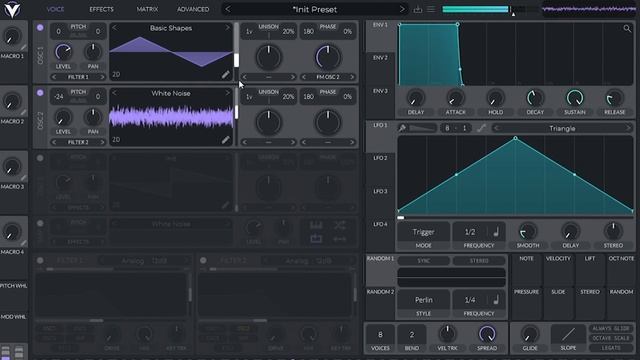The image size is (640, 360).
Task: Open the hamburger preset menu icon
Action: (x=431, y=9)
